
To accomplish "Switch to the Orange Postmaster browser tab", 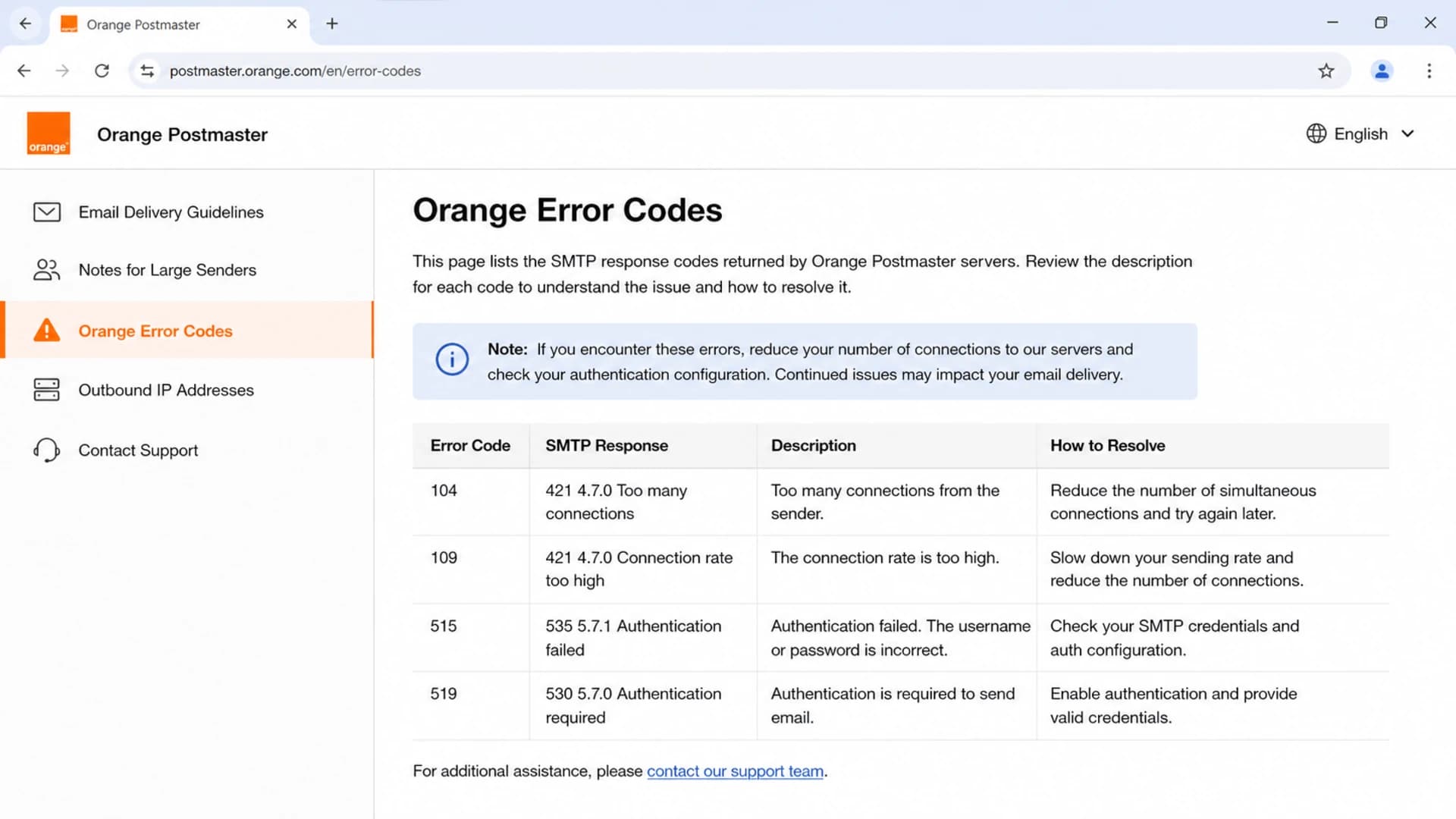I will click(x=180, y=24).
